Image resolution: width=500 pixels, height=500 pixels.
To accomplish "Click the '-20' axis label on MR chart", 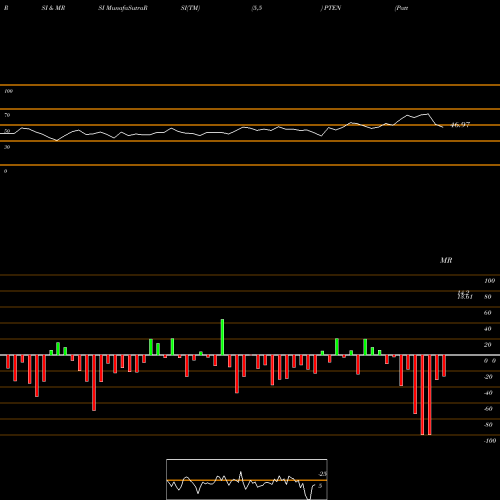I will pyautogui.click(x=488, y=377).
